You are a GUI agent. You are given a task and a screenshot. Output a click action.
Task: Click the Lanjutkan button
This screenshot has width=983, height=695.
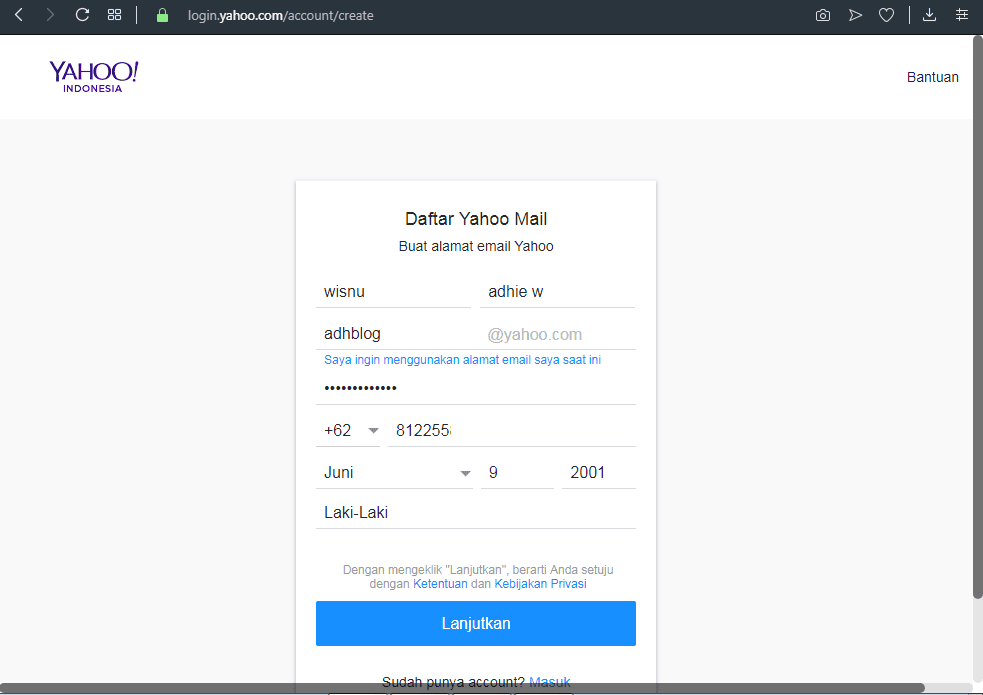tap(476, 624)
